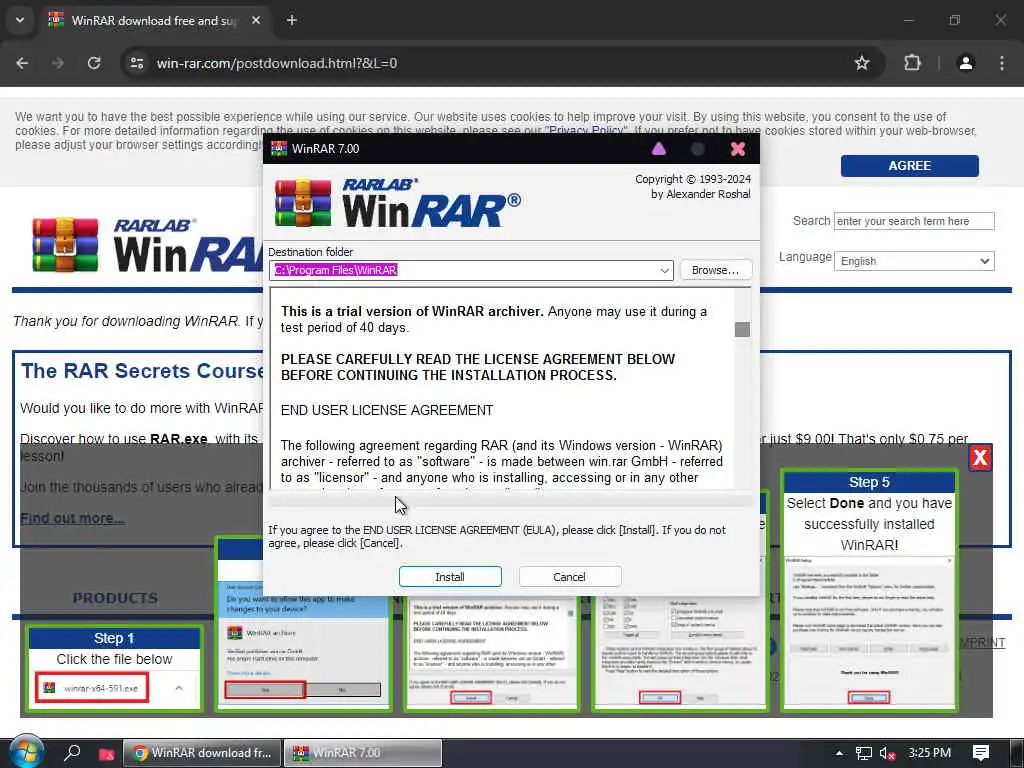The width and height of the screenshot is (1024, 768).
Task: Click the Step 5 installation thumbnail
Action: point(869,590)
